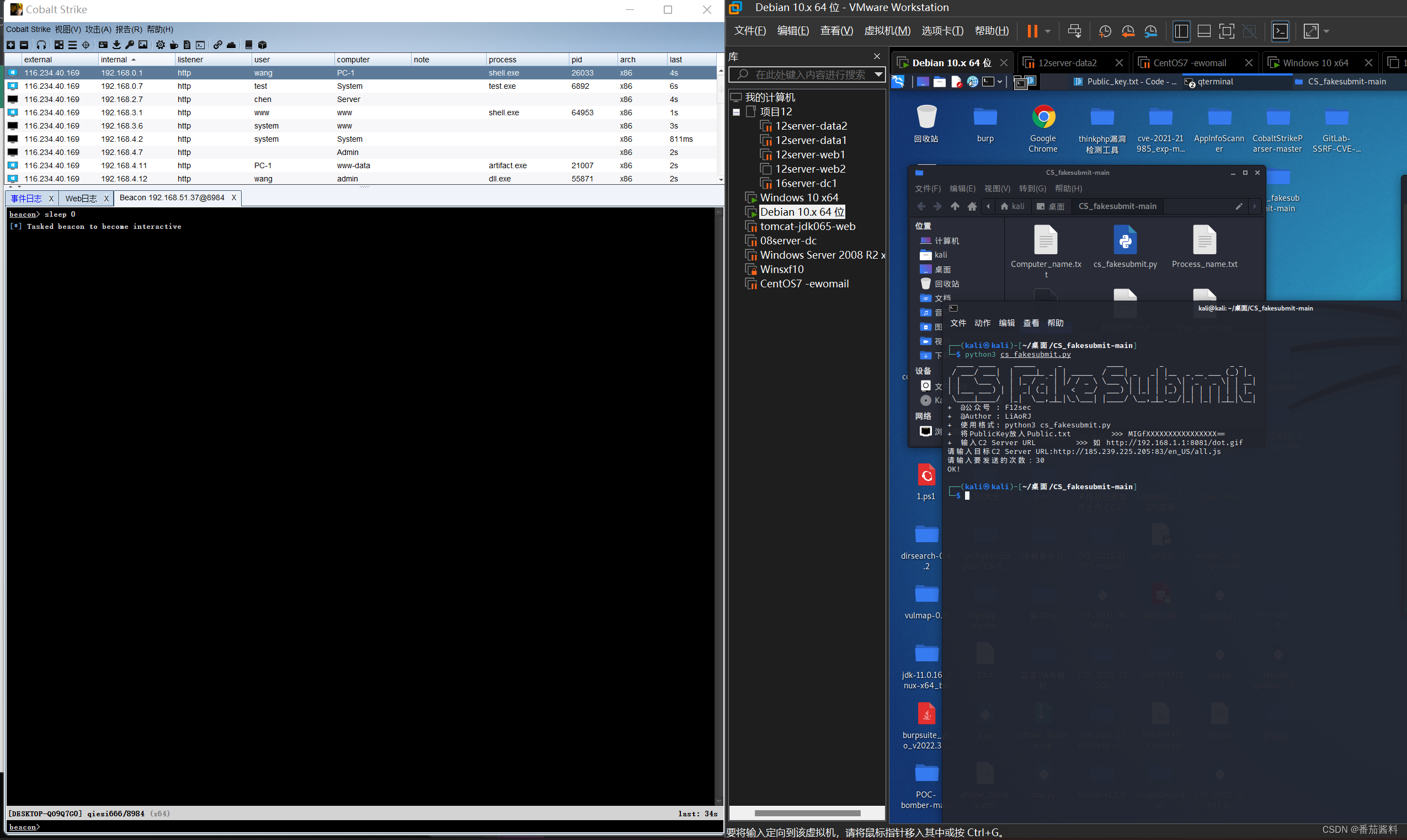Switch to the pivot graph view icon
Image resolution: width=1407 pixels, height=840 pixels.
coord(59,45)
